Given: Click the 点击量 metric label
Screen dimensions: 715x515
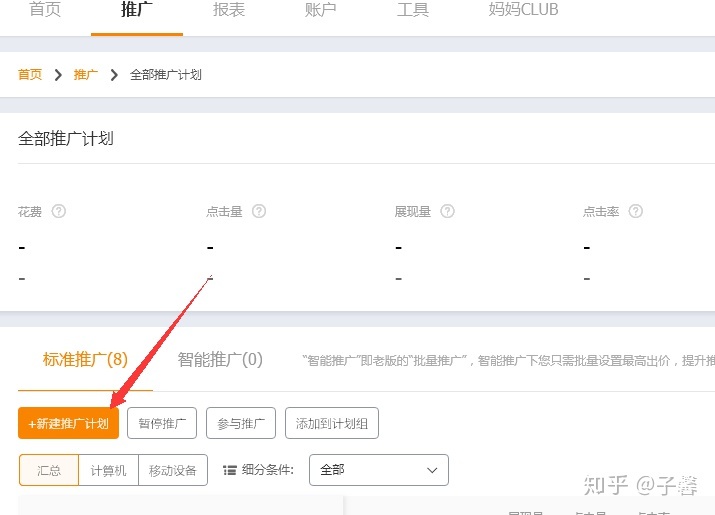Looking at the screenshot, I should (x=224, y=212).
